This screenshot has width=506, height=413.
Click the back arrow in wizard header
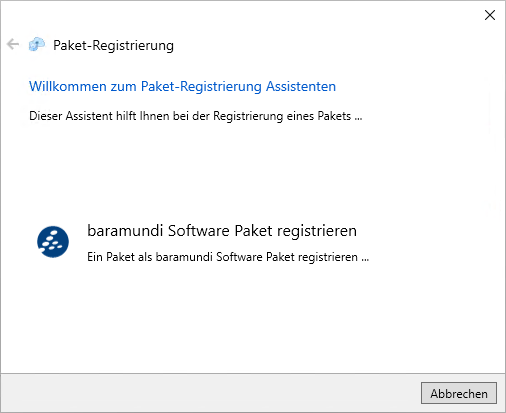point(13,44)
